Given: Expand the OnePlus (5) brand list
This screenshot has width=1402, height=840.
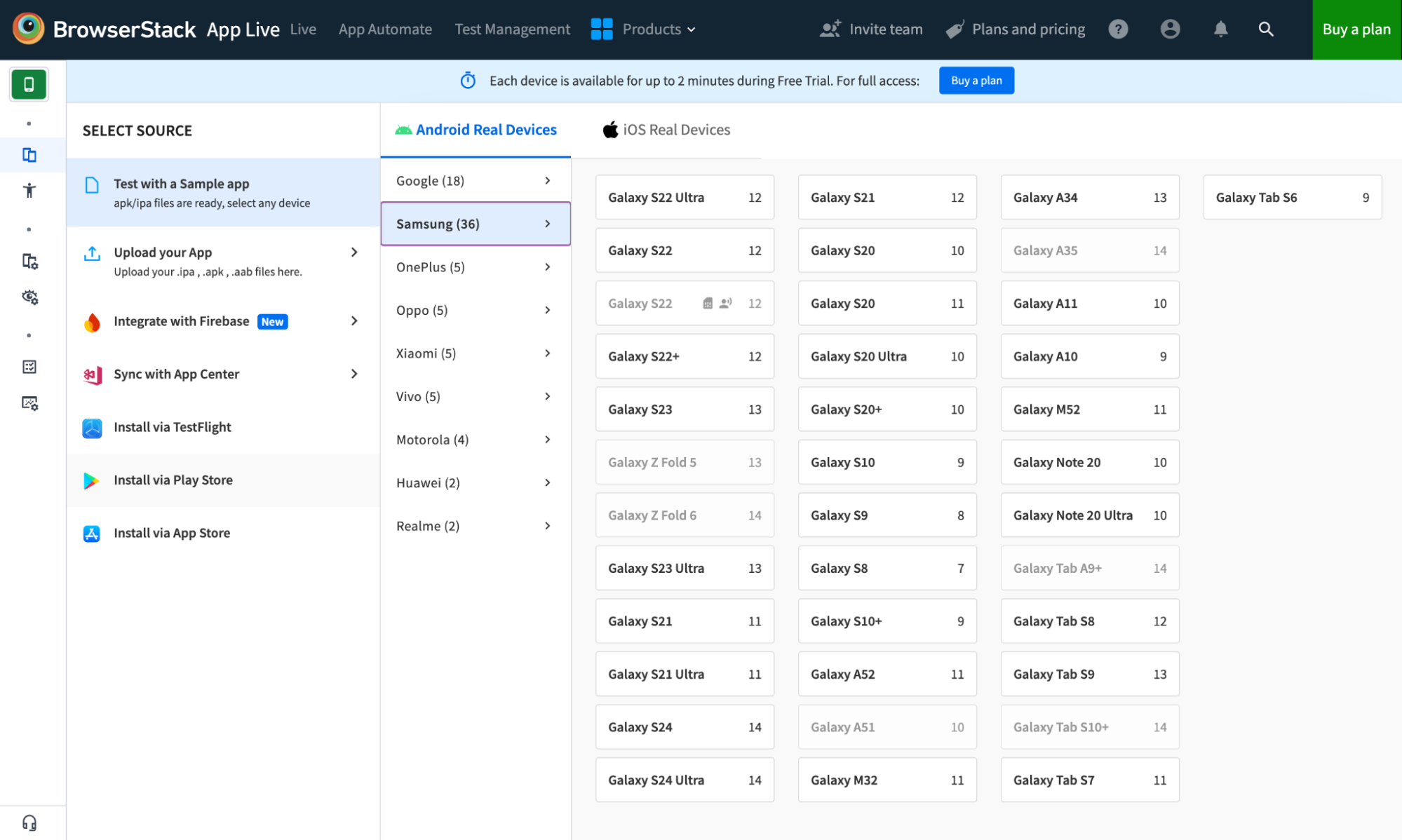Looking at the screenshot, I should click(476, 267).
